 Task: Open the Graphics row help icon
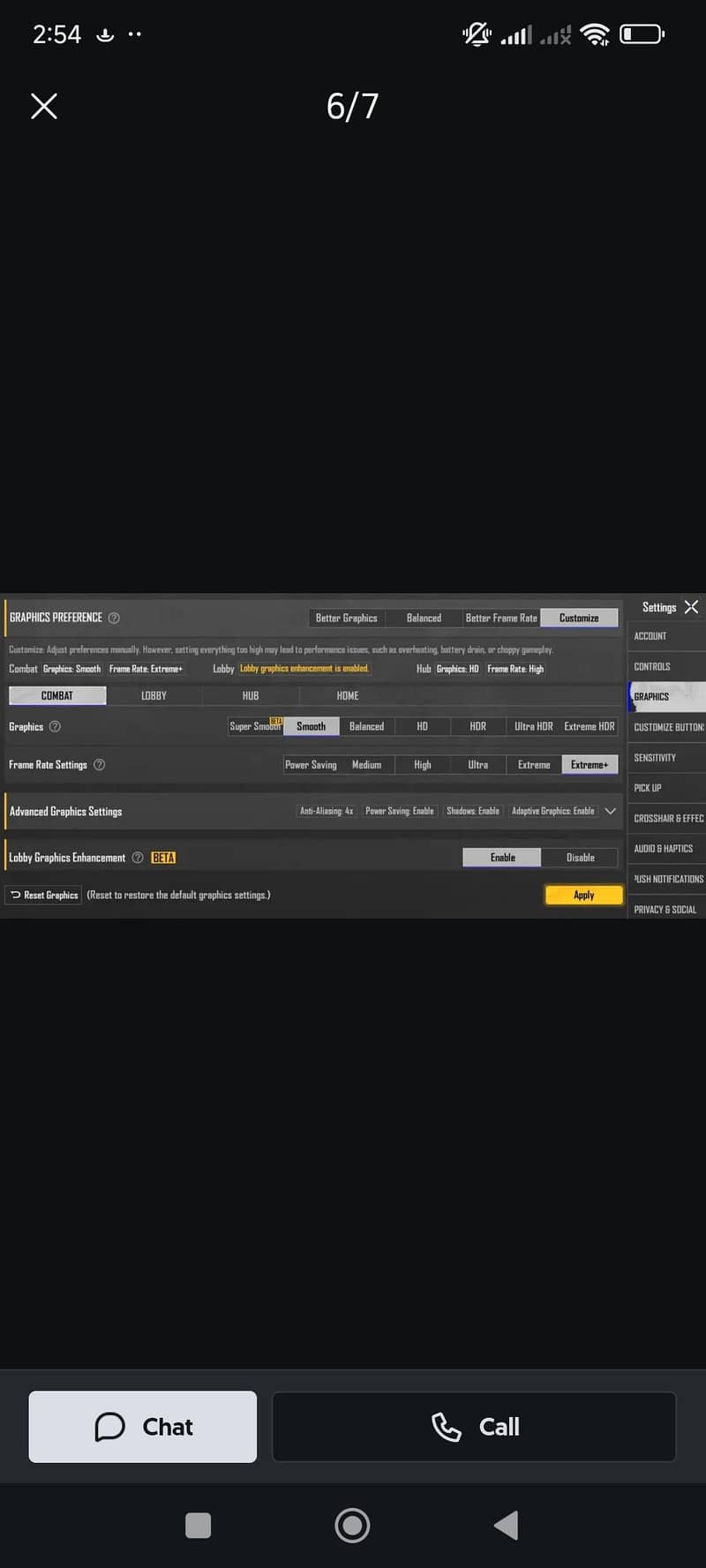pyautogui.click(x=55, y=726)
